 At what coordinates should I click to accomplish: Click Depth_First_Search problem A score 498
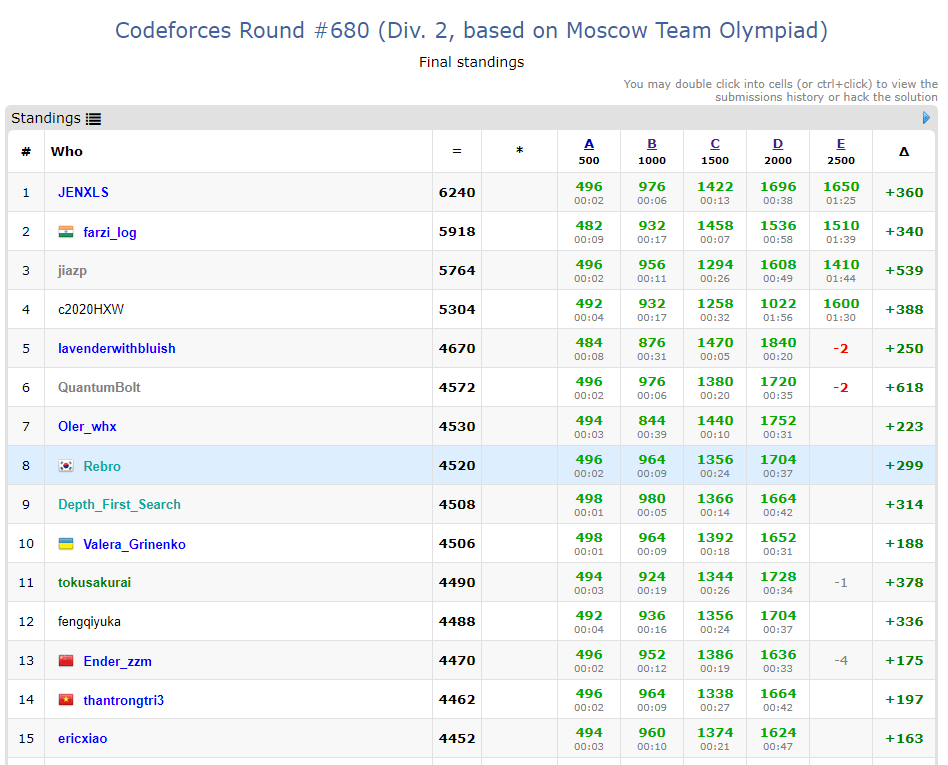click(589, 499)
